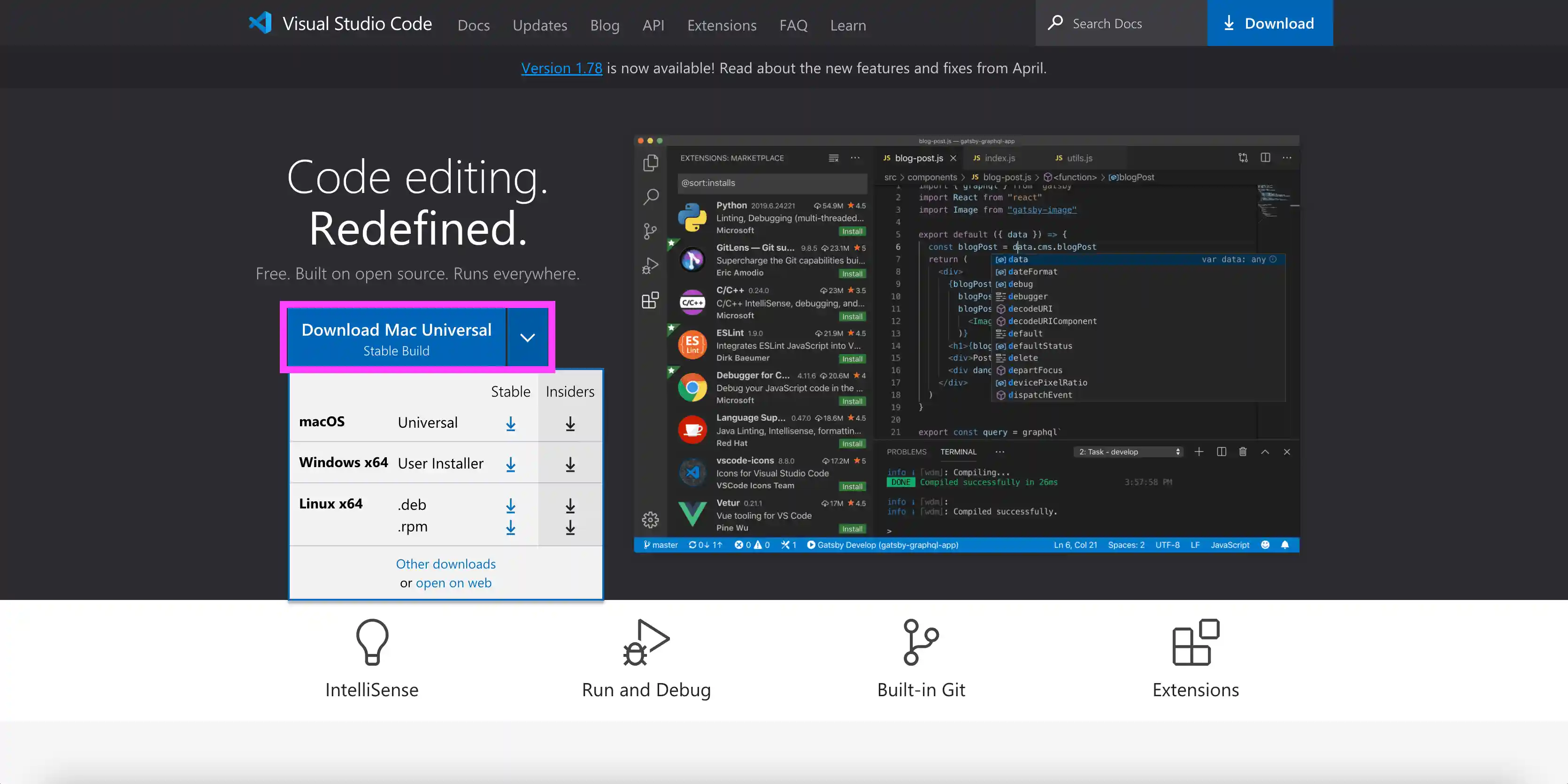The height and width of the screenshot is (784, 1568).
Task: Go to the Blog page
Action: click(x=605, y=25)
